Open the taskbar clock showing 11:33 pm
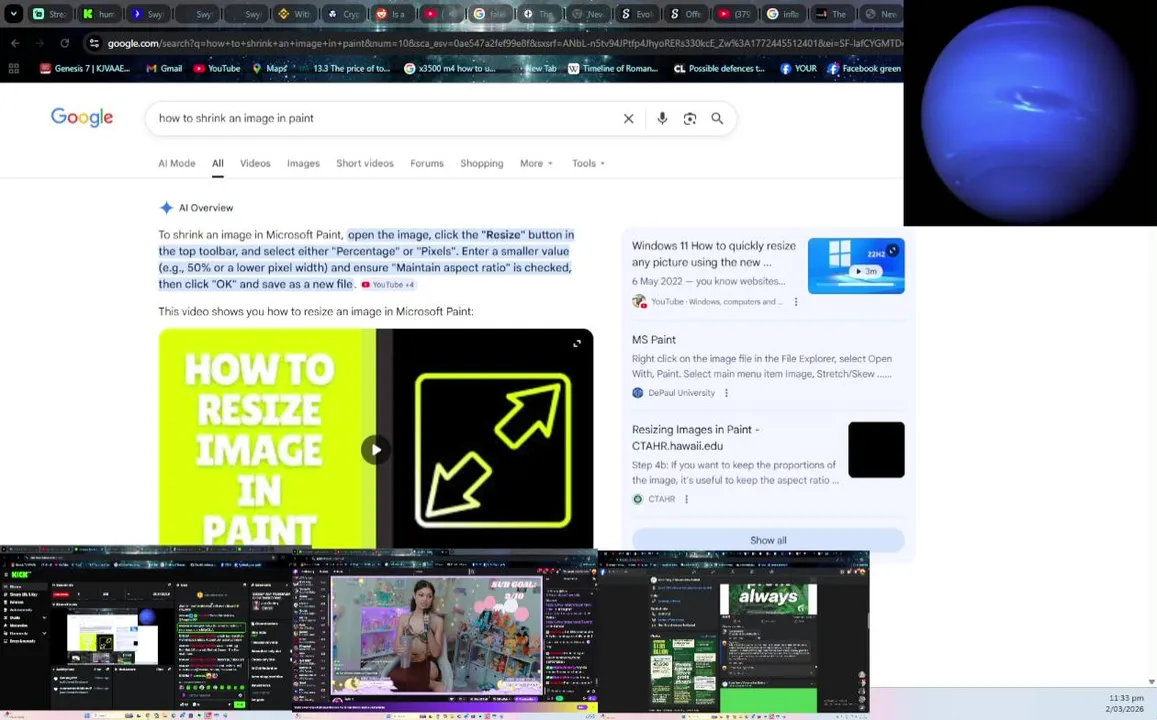Image resolution: width=1157 pixels, height=720 pixels. point(1125,703)
